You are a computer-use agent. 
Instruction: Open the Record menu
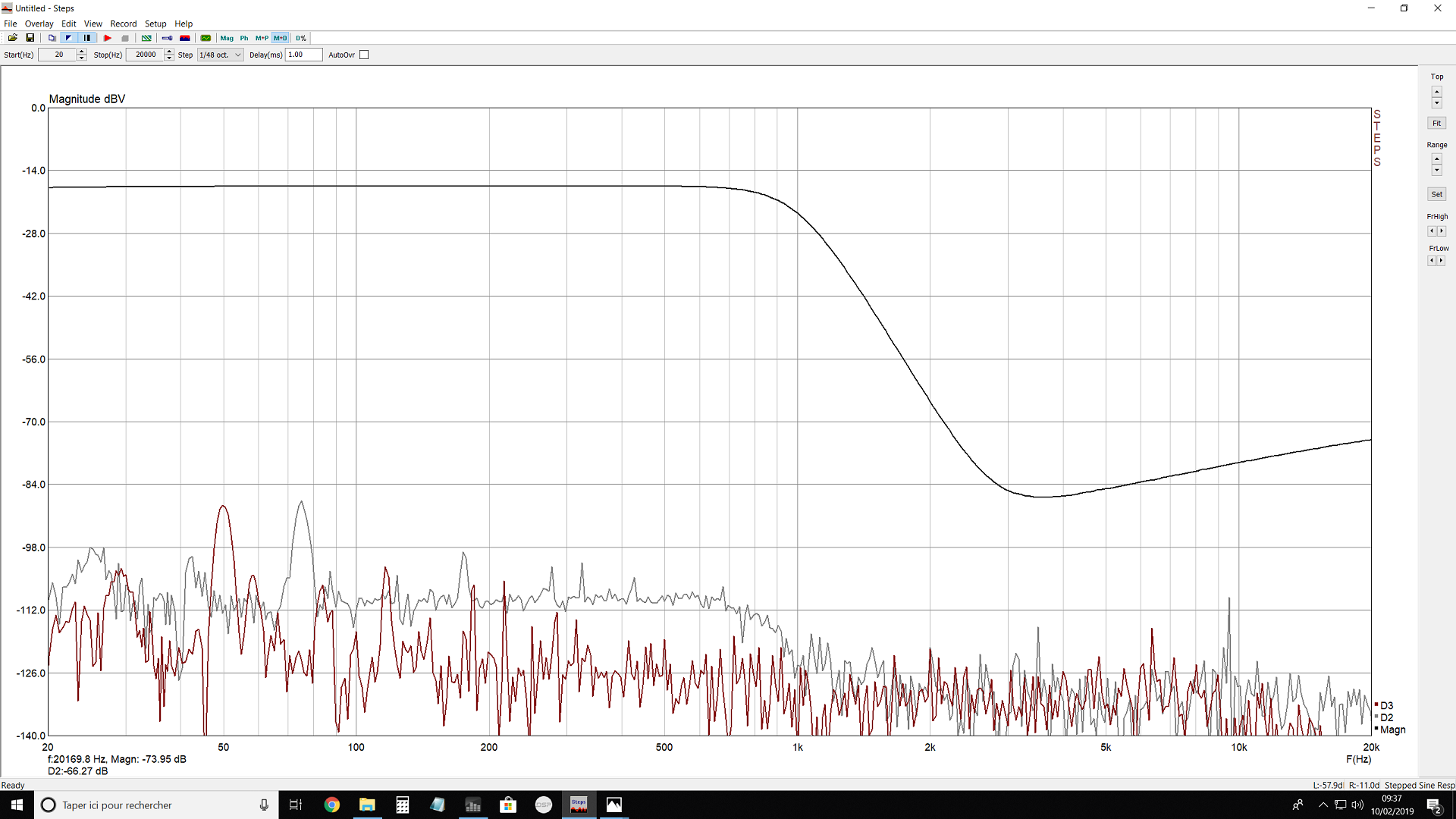point(123,24)
